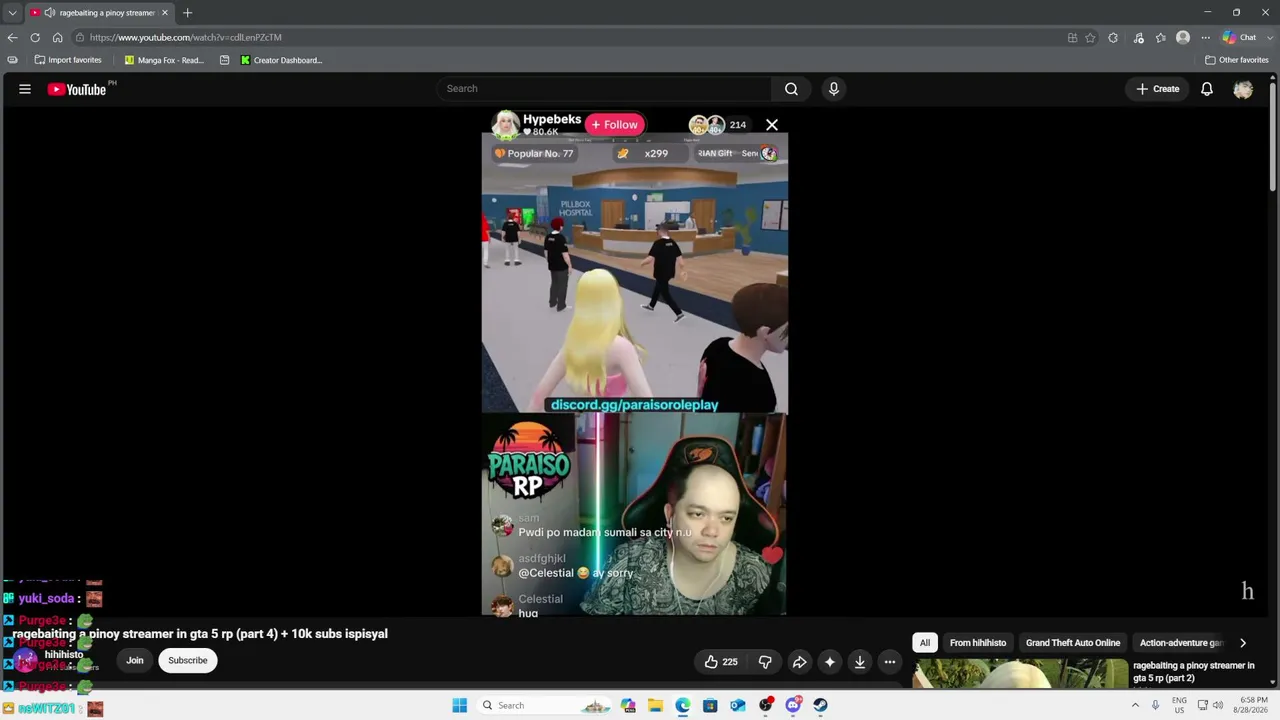The height and width of the screenshot is (720, 1280).
Task: Open the part 2 recommended video thumbnail
Action: 1020,674
